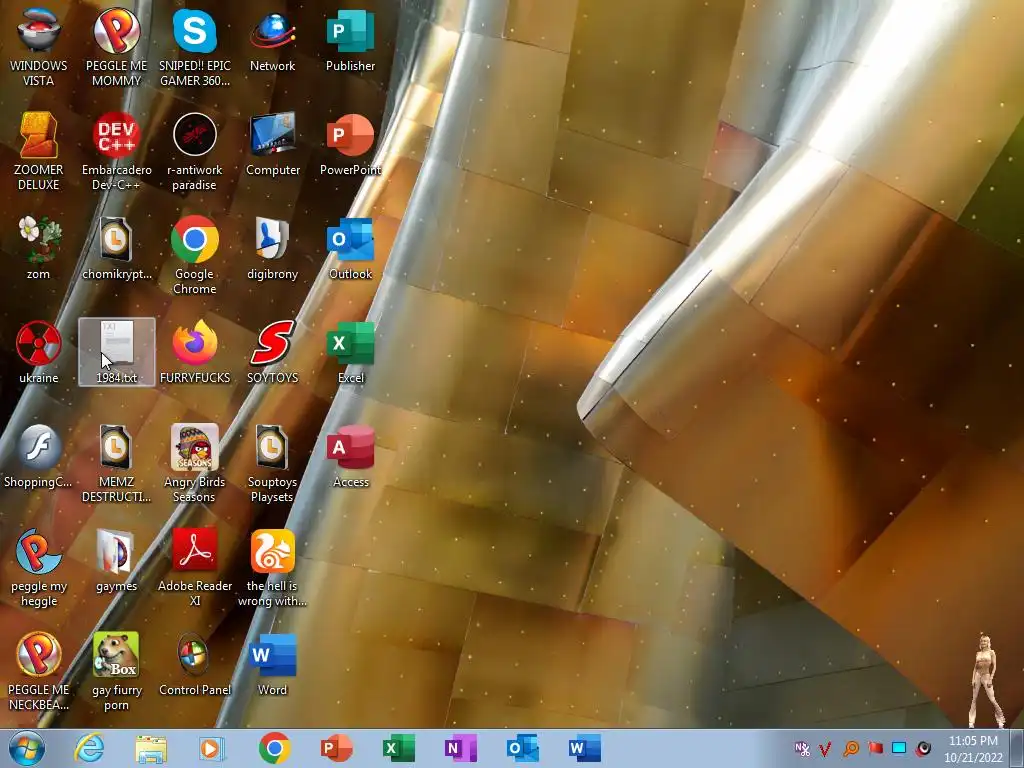Select the MEMZ DESTRUCTI... file icon

[116, 462]
